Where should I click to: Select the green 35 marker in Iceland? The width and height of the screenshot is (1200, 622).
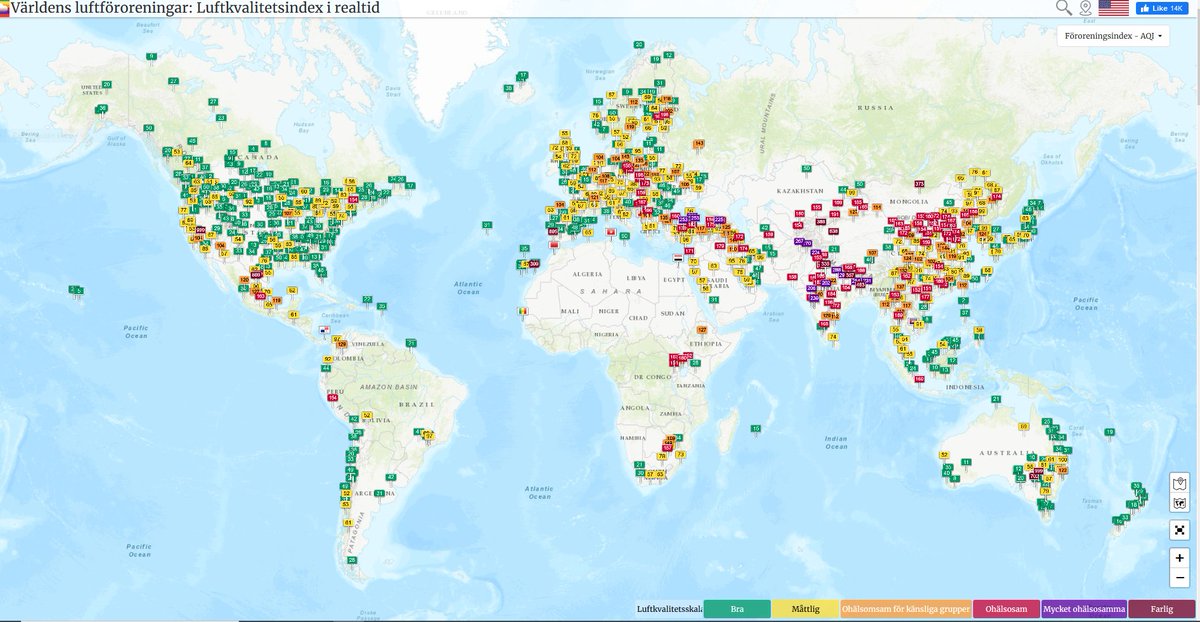pyautogui.click(x=508, y=89)
